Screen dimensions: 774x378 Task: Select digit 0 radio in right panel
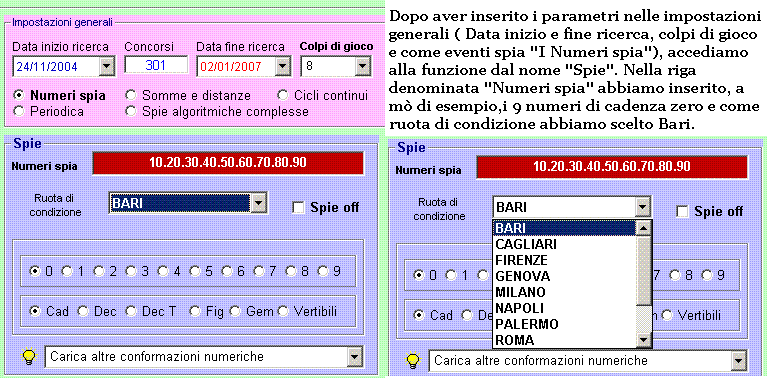[x=419, y=275]
